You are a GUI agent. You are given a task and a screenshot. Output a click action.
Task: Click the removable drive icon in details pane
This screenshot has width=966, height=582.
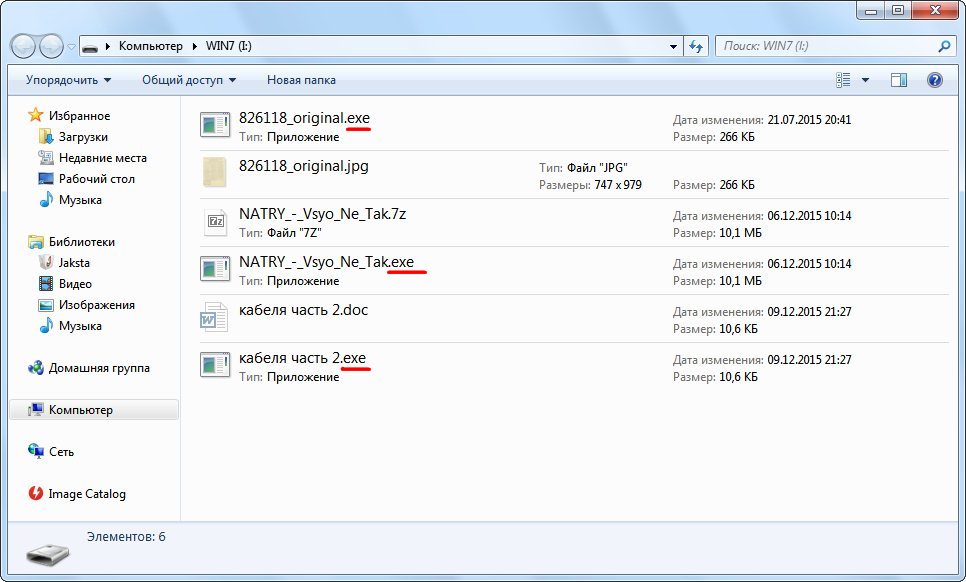point(48,554)
